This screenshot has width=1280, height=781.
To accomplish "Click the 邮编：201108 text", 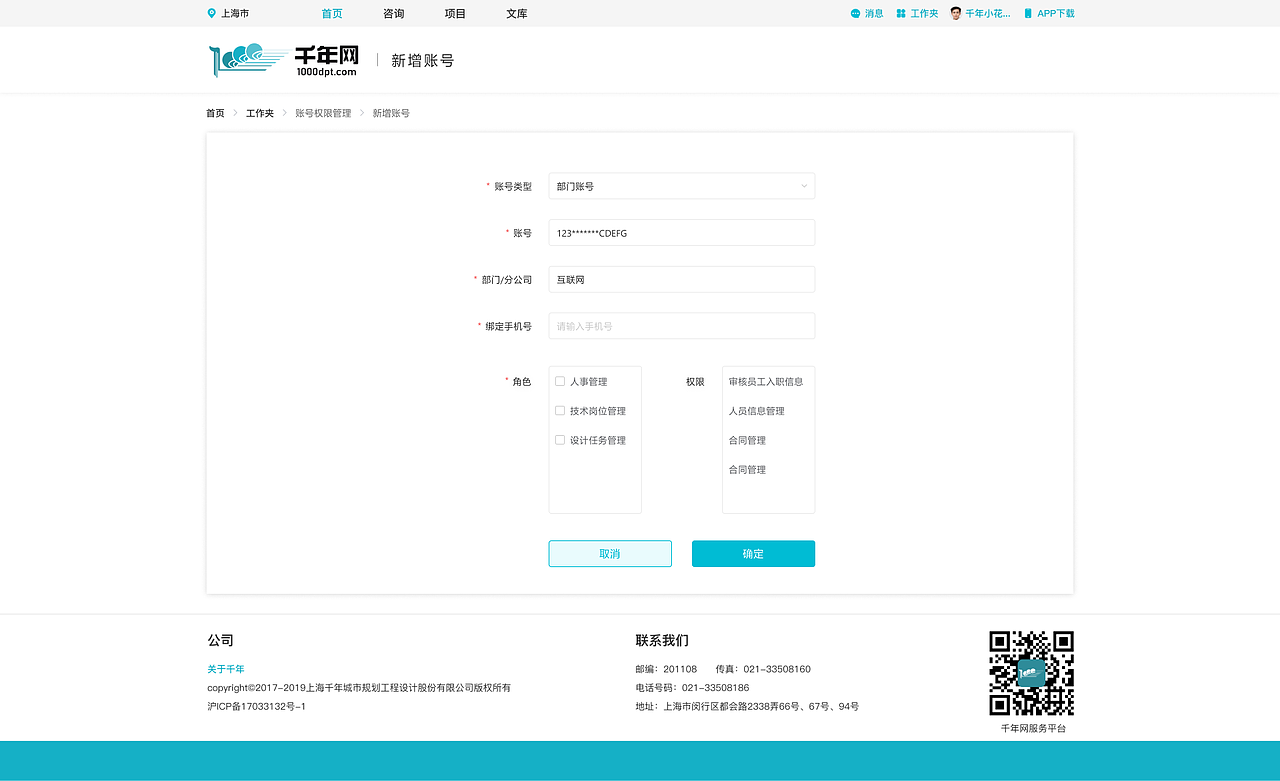I will coord(666,669).
